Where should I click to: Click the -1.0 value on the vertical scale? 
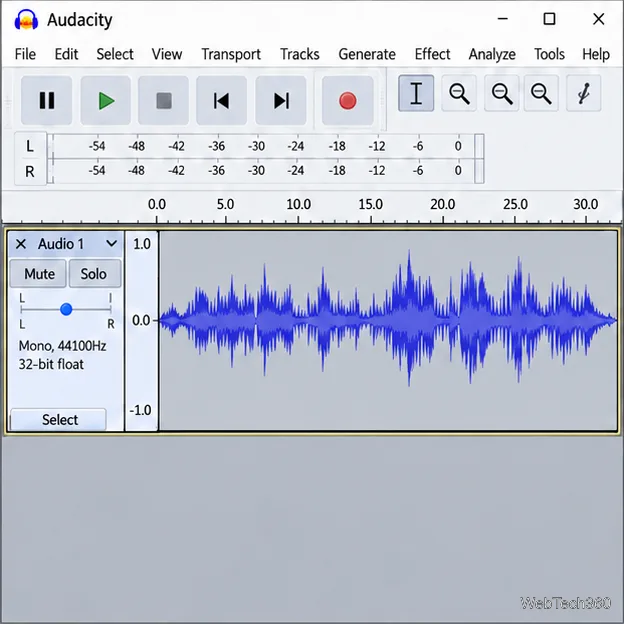pos(140,410)
